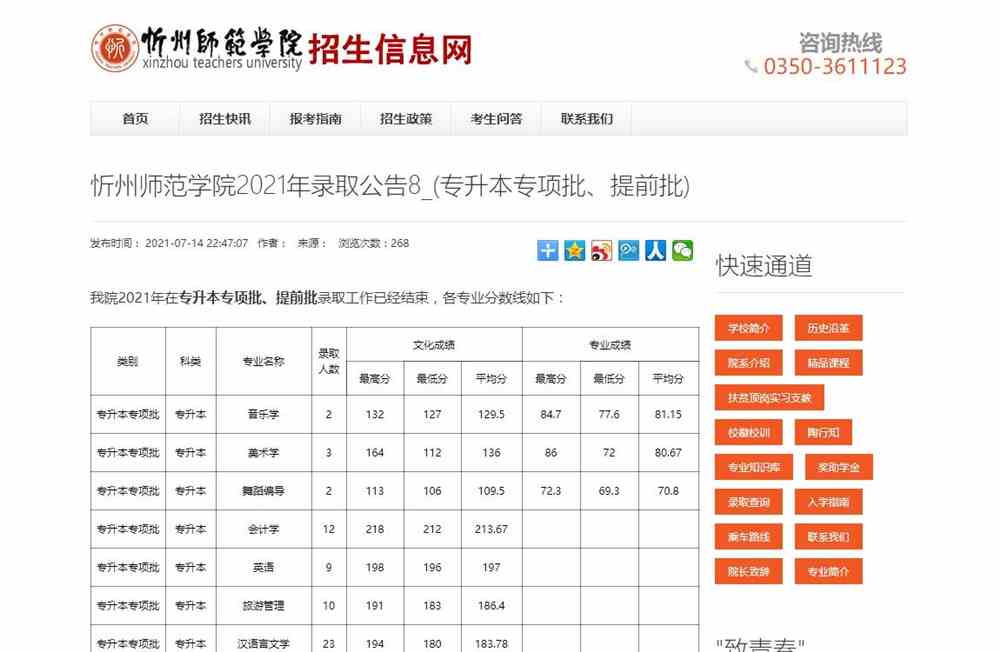Image resolution: width=1000 pixels, height=652 pixels.
Task: Click the Tencent Weibo share icon
Action: [x=628, y=250]
